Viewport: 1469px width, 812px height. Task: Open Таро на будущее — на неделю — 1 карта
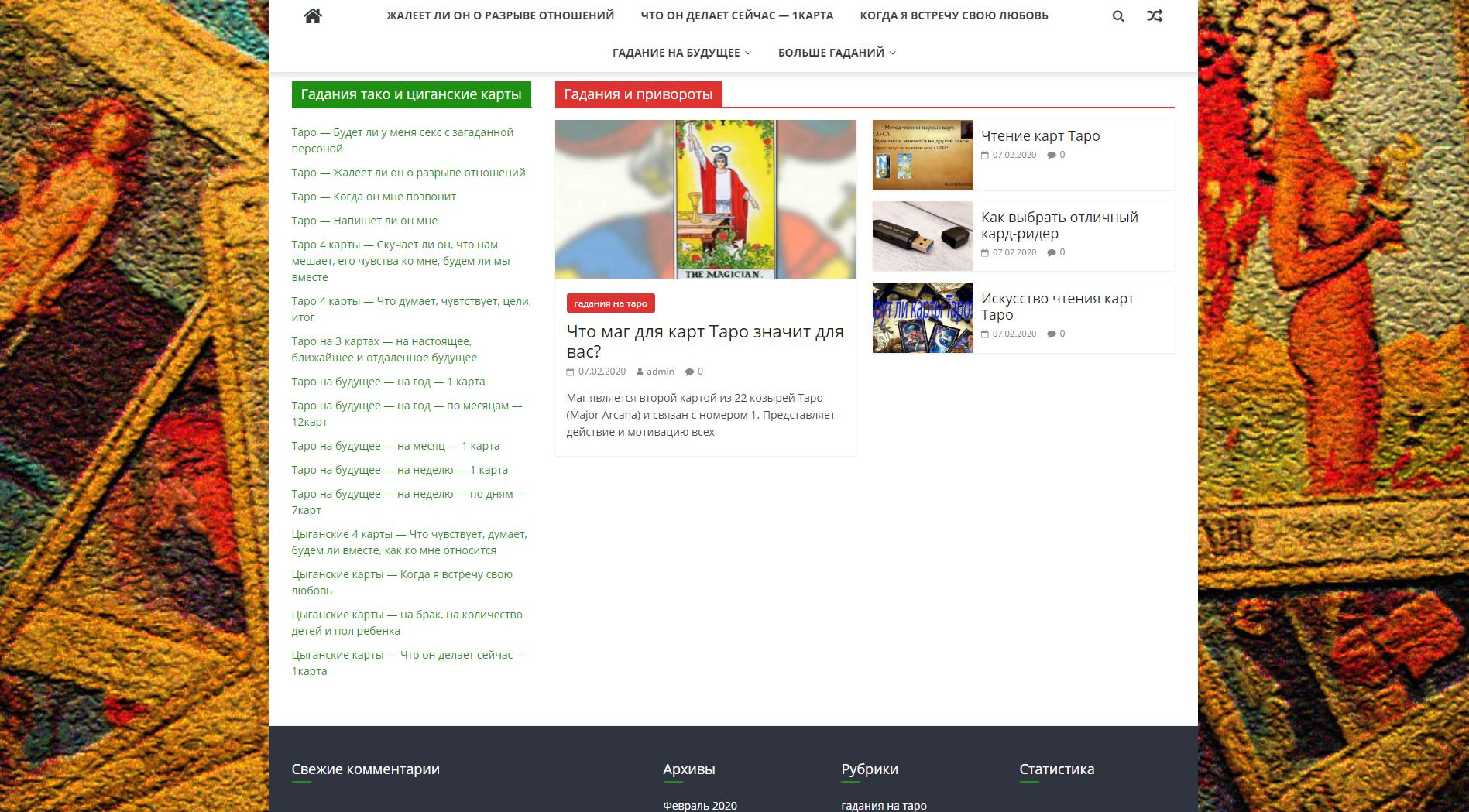click(400, 470)
